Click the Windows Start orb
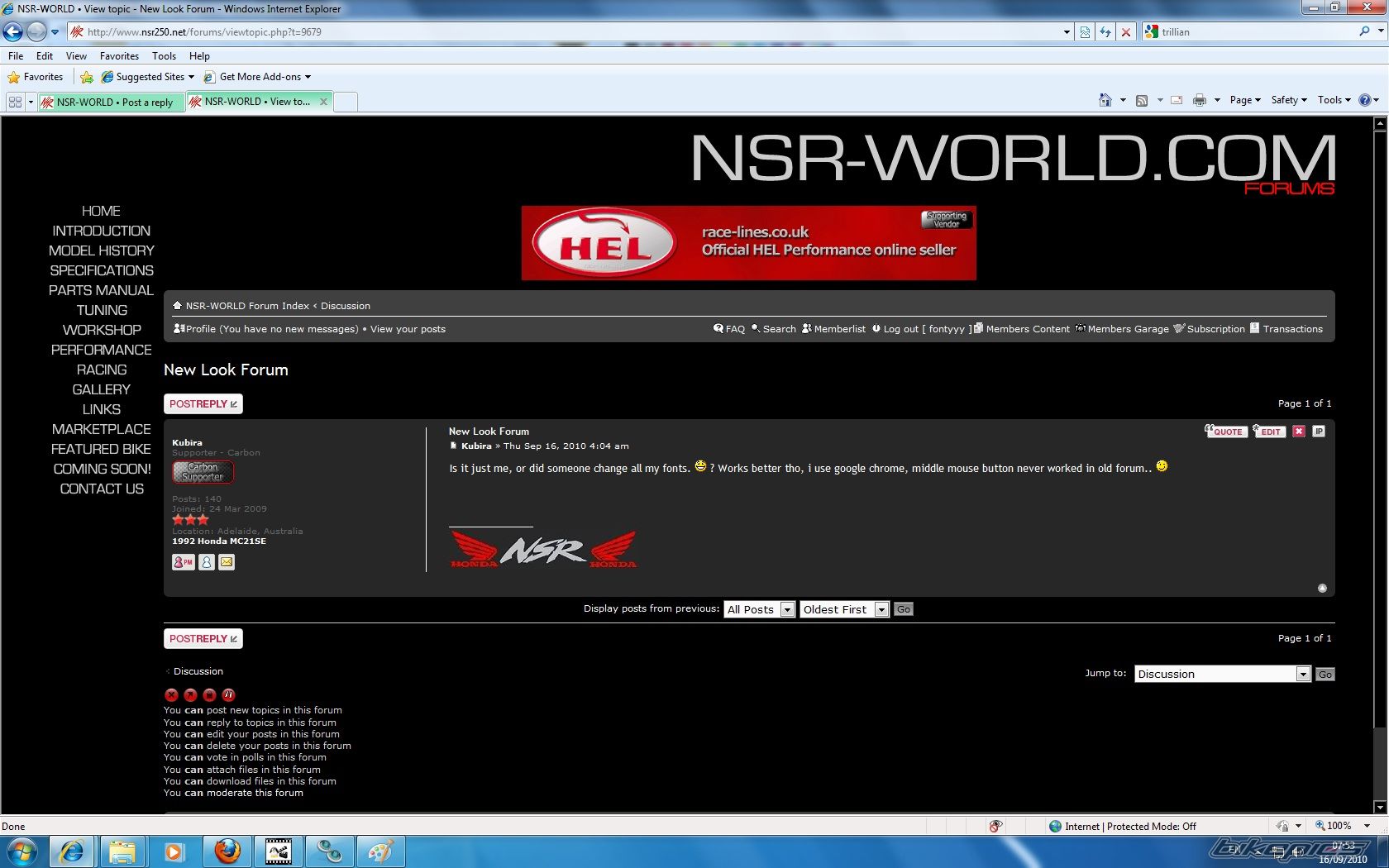This screenshot has width=1389, height=868. click(22, 851)
